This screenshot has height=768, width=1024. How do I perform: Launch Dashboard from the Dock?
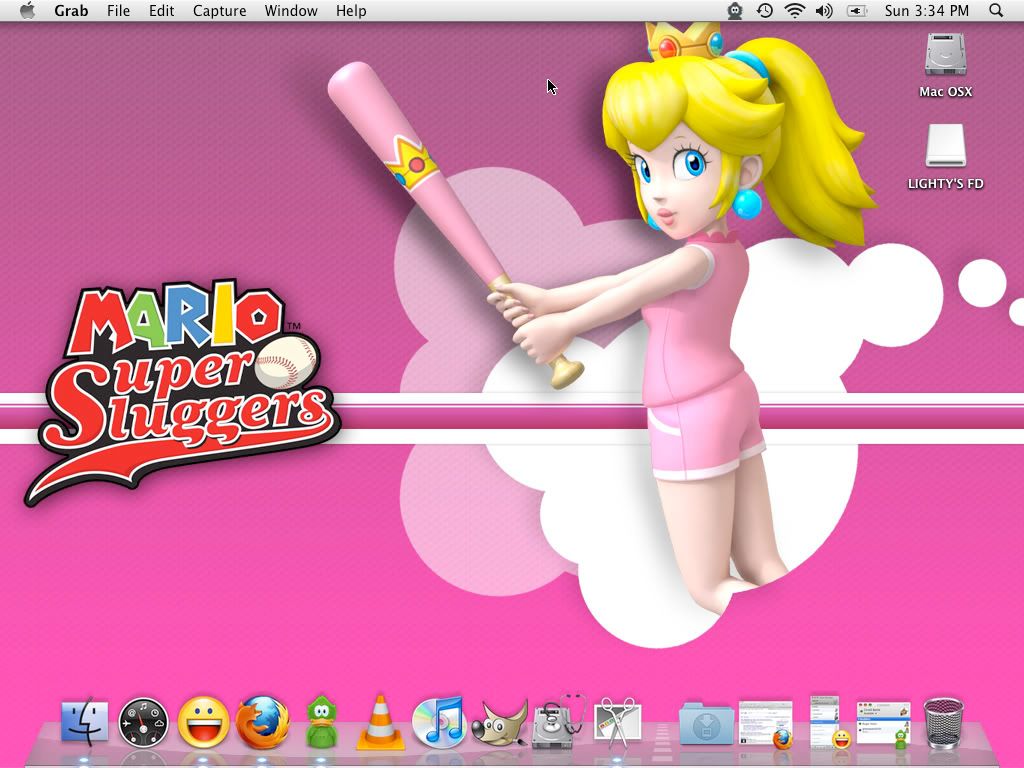(x=143, y=722)
